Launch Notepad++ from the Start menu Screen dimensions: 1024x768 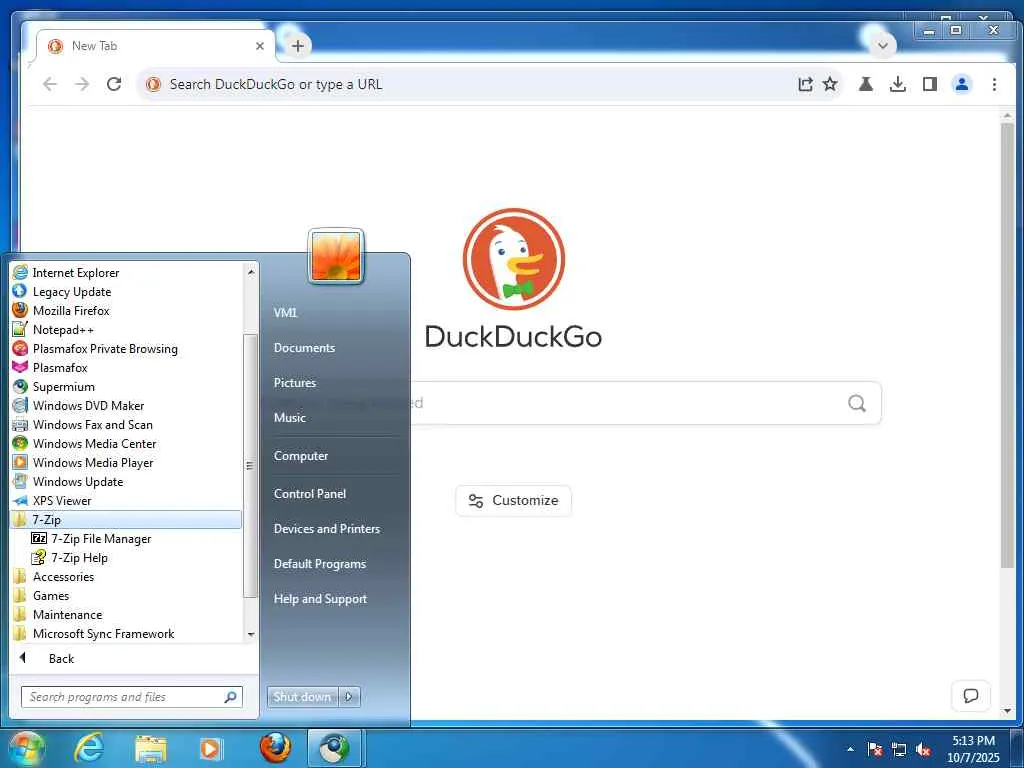pyautogui.click(x=127, y=329)
